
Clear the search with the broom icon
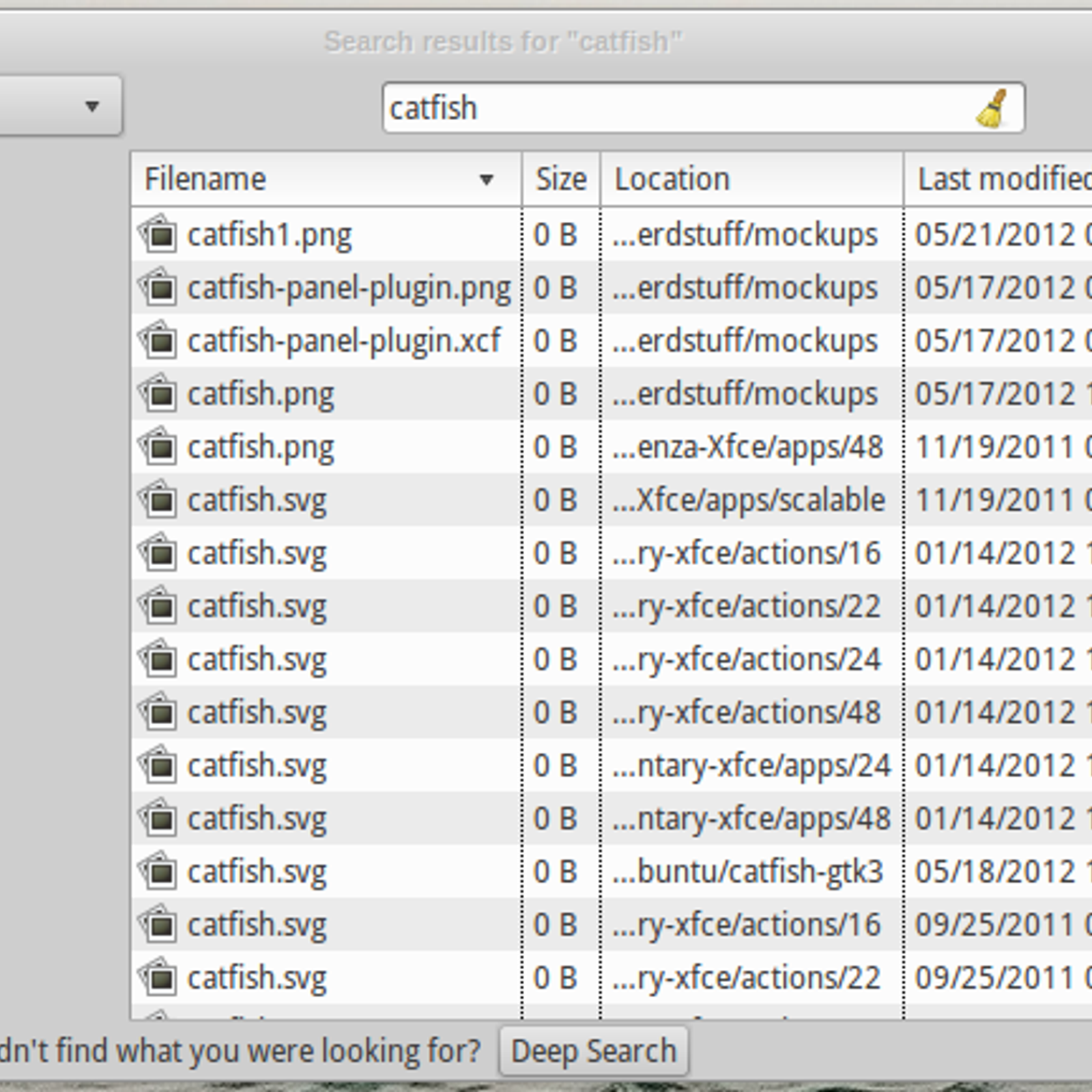click(993, 109)
